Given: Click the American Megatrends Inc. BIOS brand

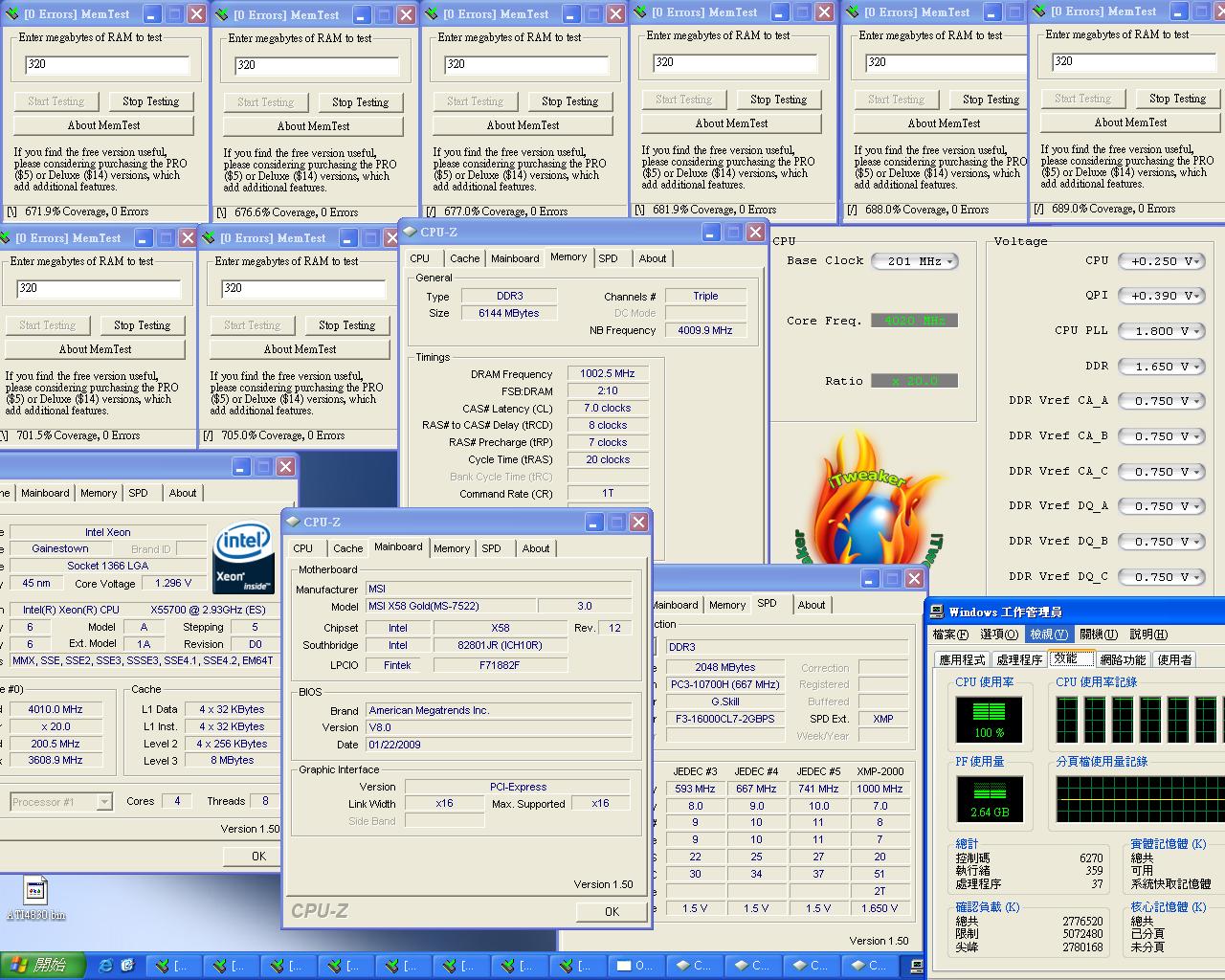Looking at the screenshot, I should coord(499,710).
